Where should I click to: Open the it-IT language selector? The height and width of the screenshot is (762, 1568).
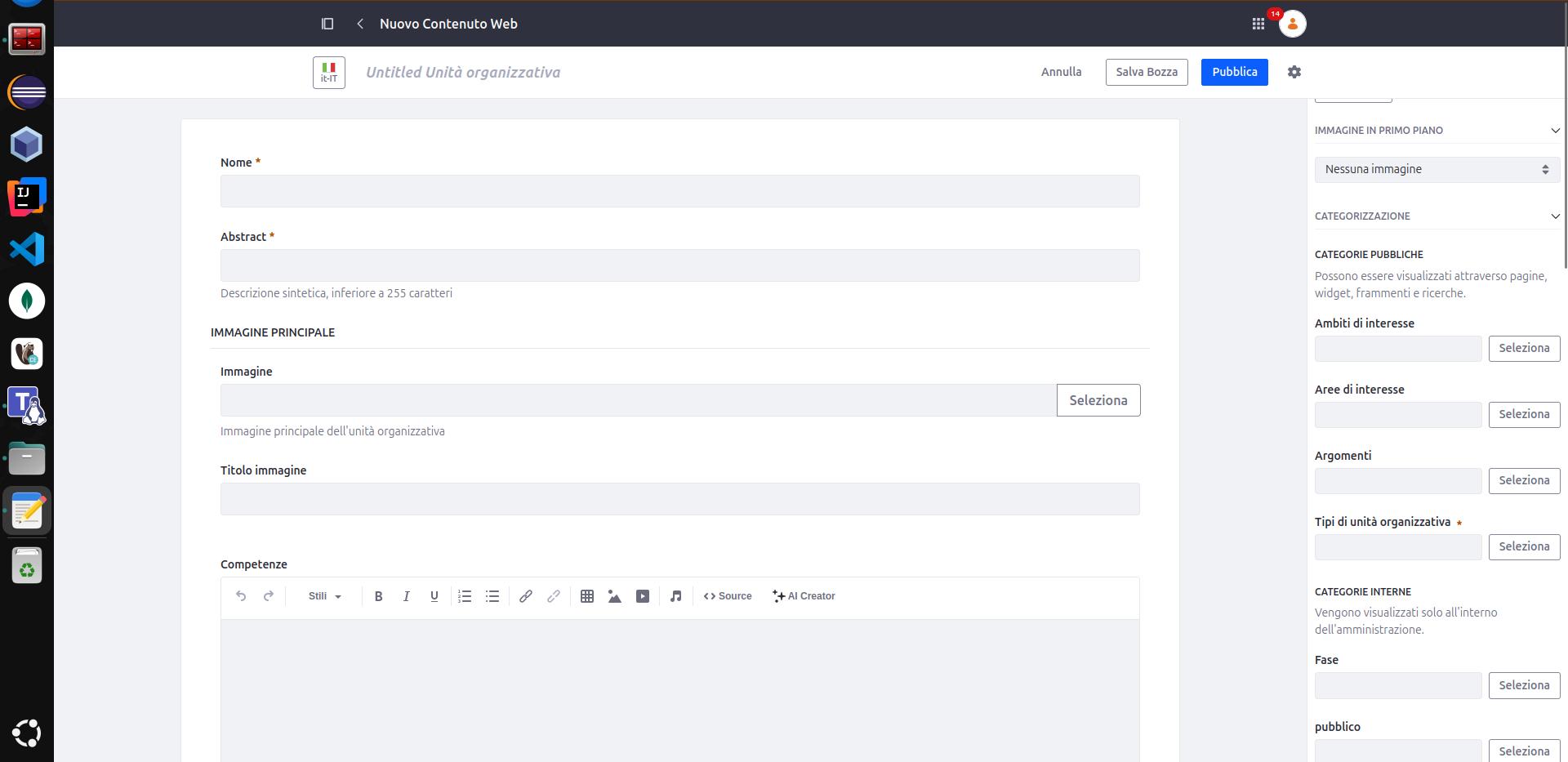click(329, 73)
